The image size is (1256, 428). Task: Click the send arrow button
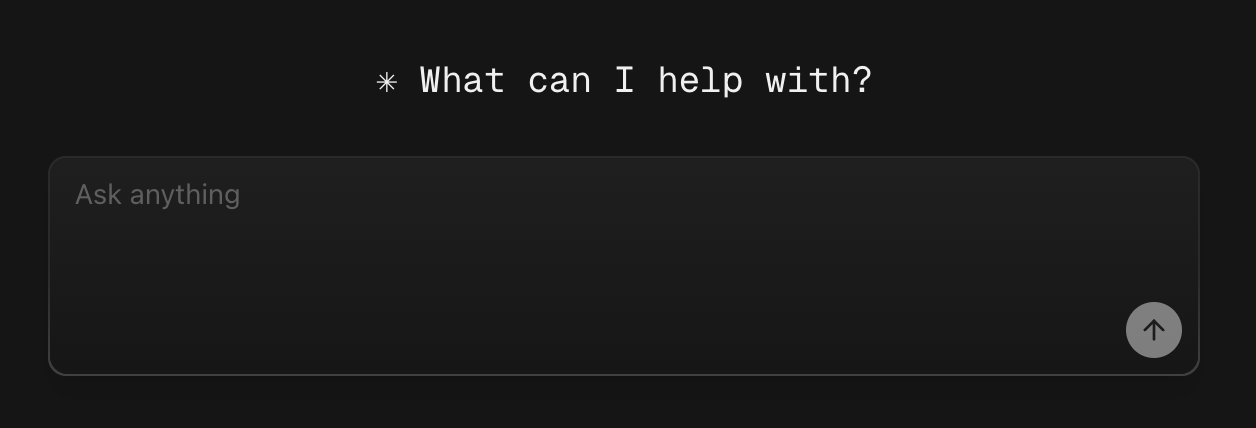click(x=1153, y=330)
